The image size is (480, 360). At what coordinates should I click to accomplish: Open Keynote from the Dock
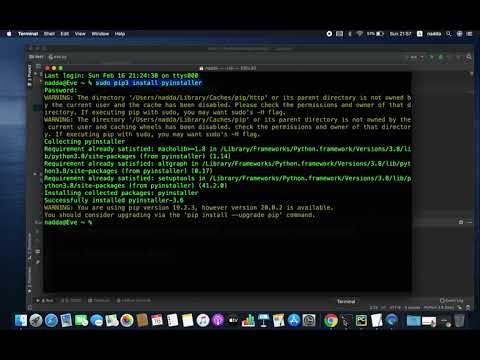tap(263, 321)
